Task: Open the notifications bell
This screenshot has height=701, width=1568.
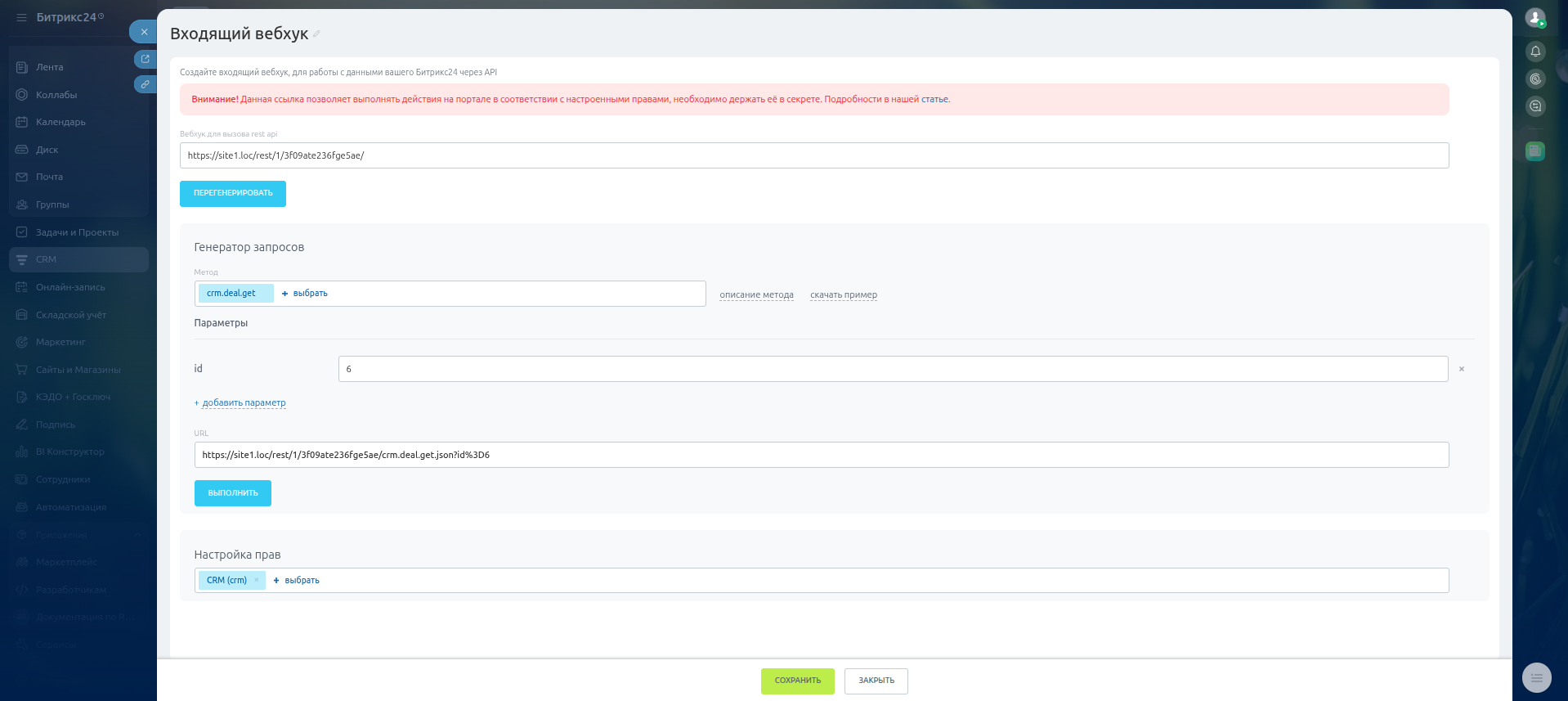Action: tap(1535, 52)
